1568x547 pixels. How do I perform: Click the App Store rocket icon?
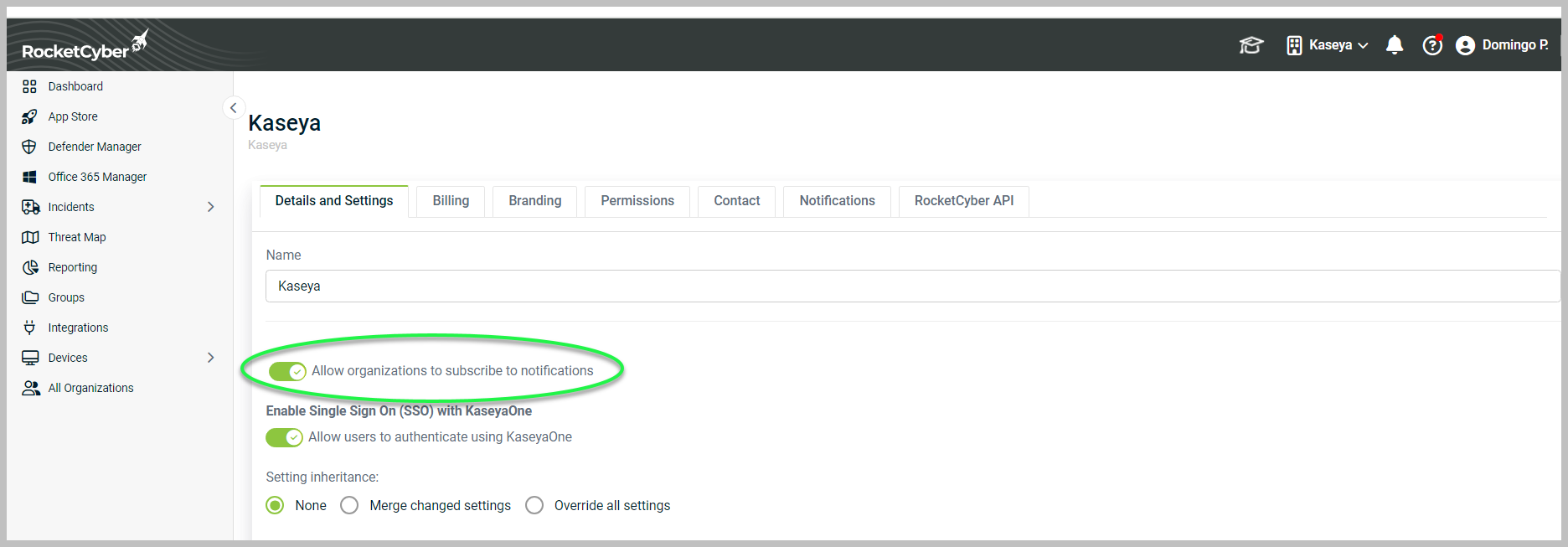coord(30,116)
